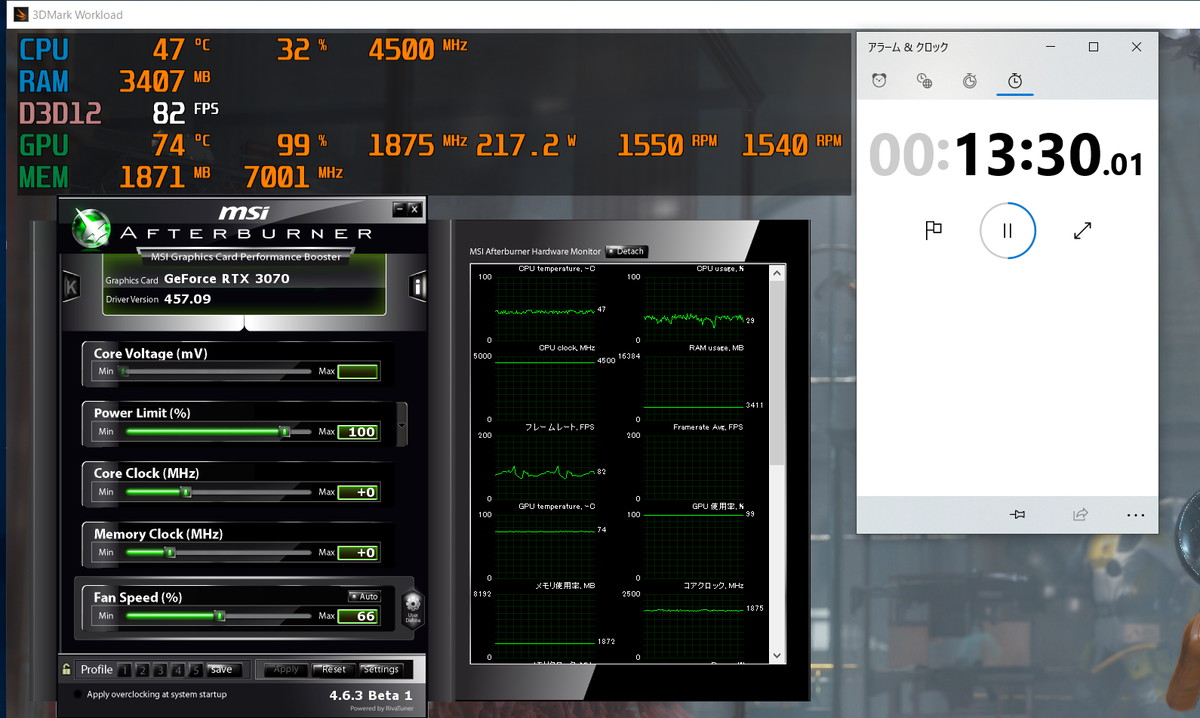Switch to the World Clock tab
1200x718 pixels.
[x=925, y=81]
